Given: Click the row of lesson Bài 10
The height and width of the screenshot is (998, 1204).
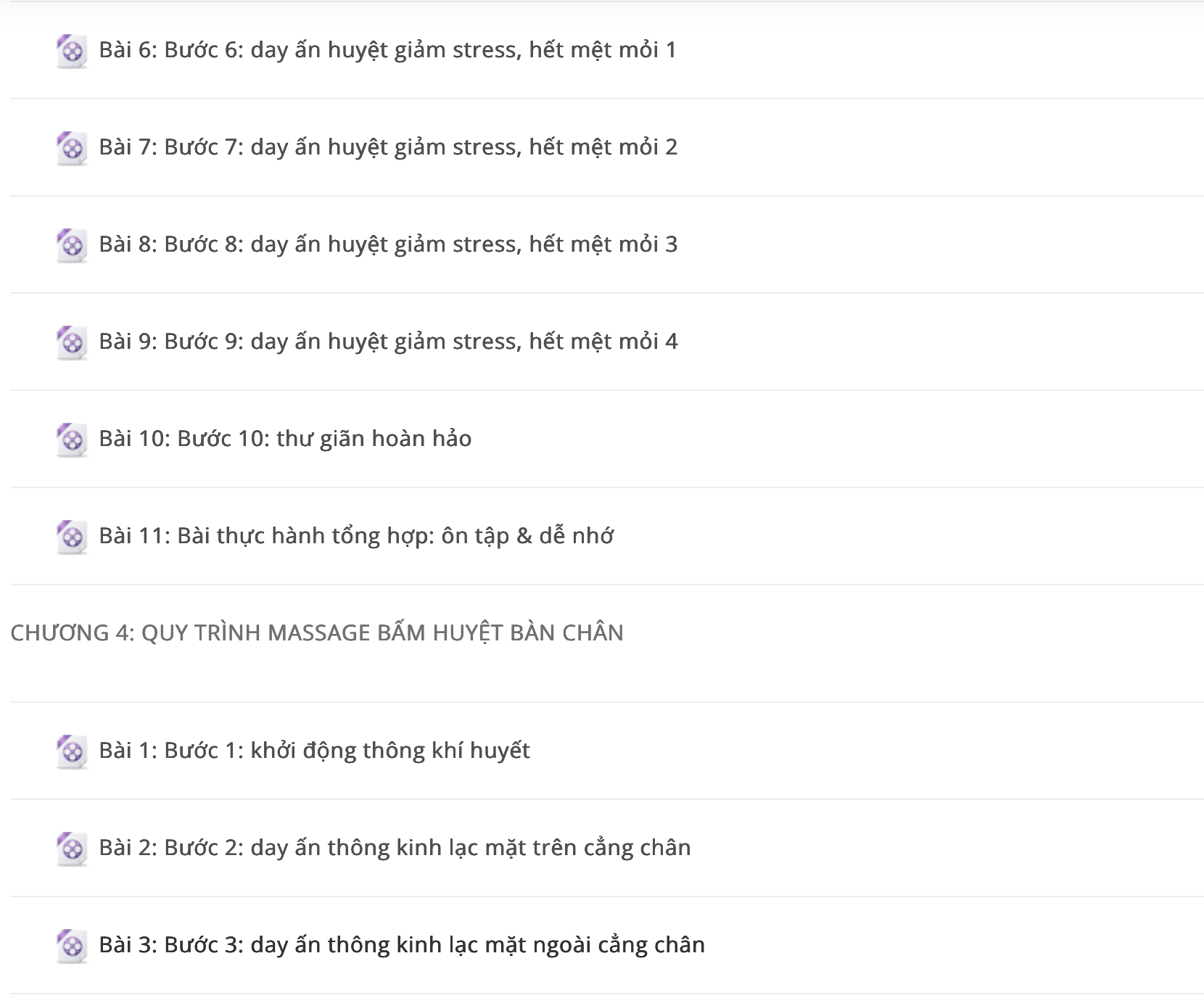Looking at the screenshot, I should click(x=607, y=439).
